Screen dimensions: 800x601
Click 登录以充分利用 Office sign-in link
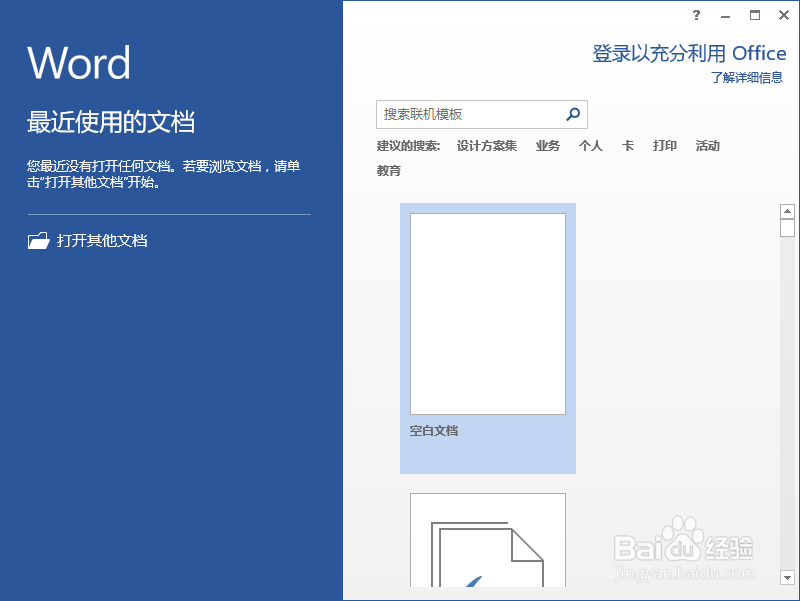[689, 53]
